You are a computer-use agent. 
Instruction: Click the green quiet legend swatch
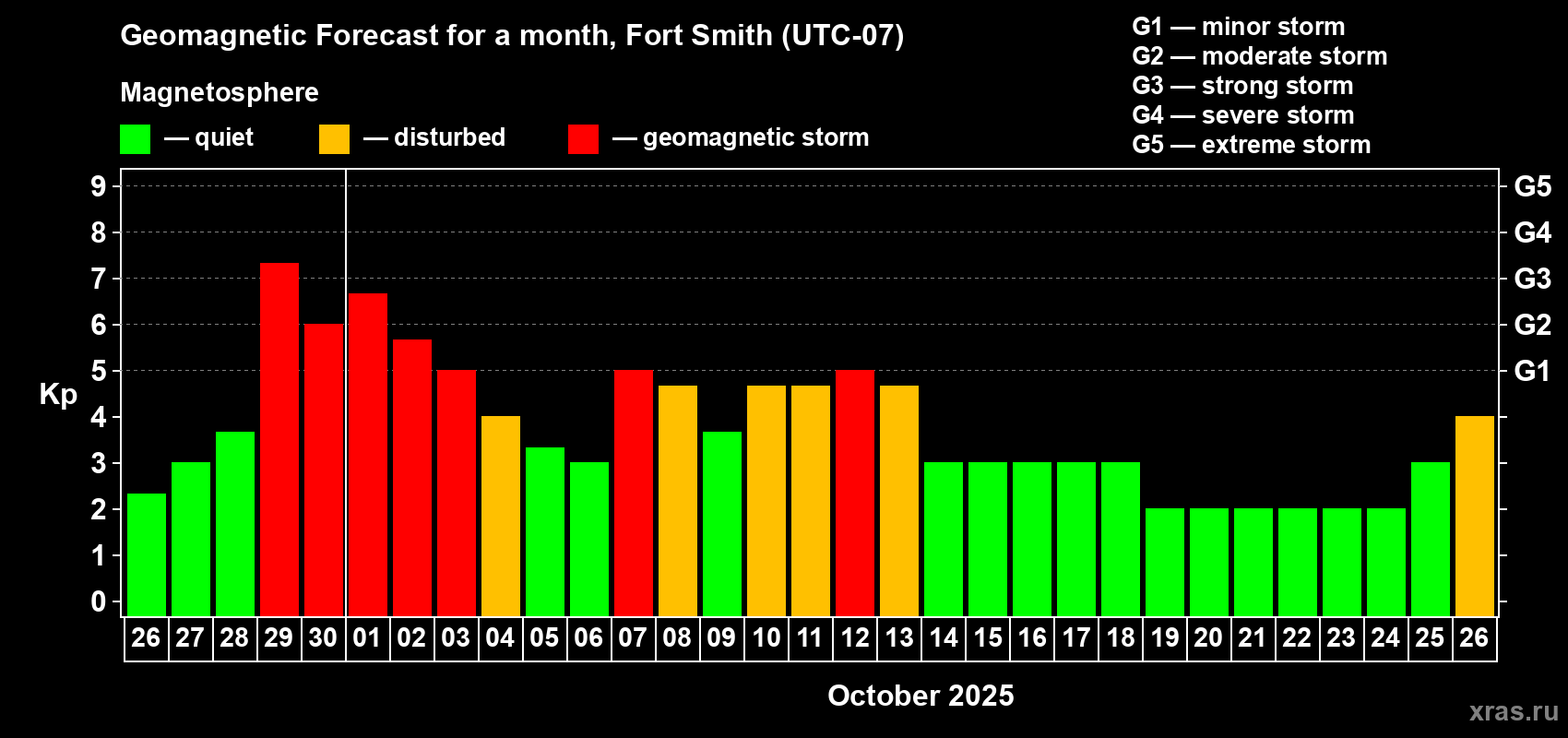135,139
